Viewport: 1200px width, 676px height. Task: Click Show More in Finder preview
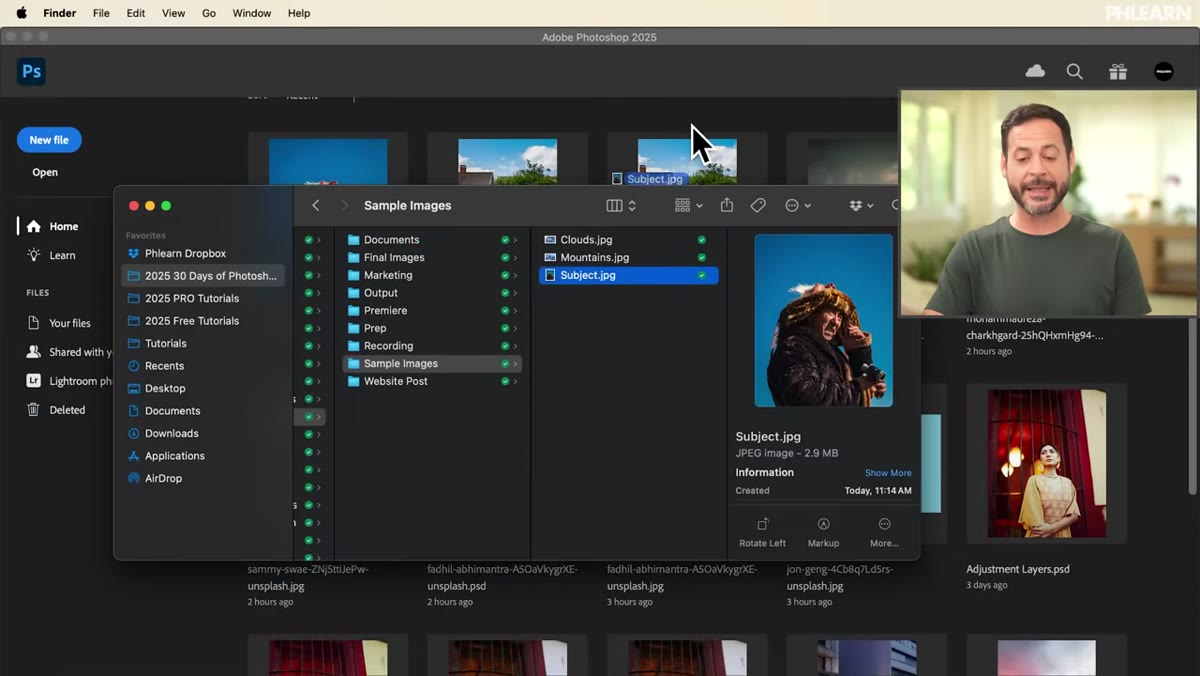coord(888,473)
